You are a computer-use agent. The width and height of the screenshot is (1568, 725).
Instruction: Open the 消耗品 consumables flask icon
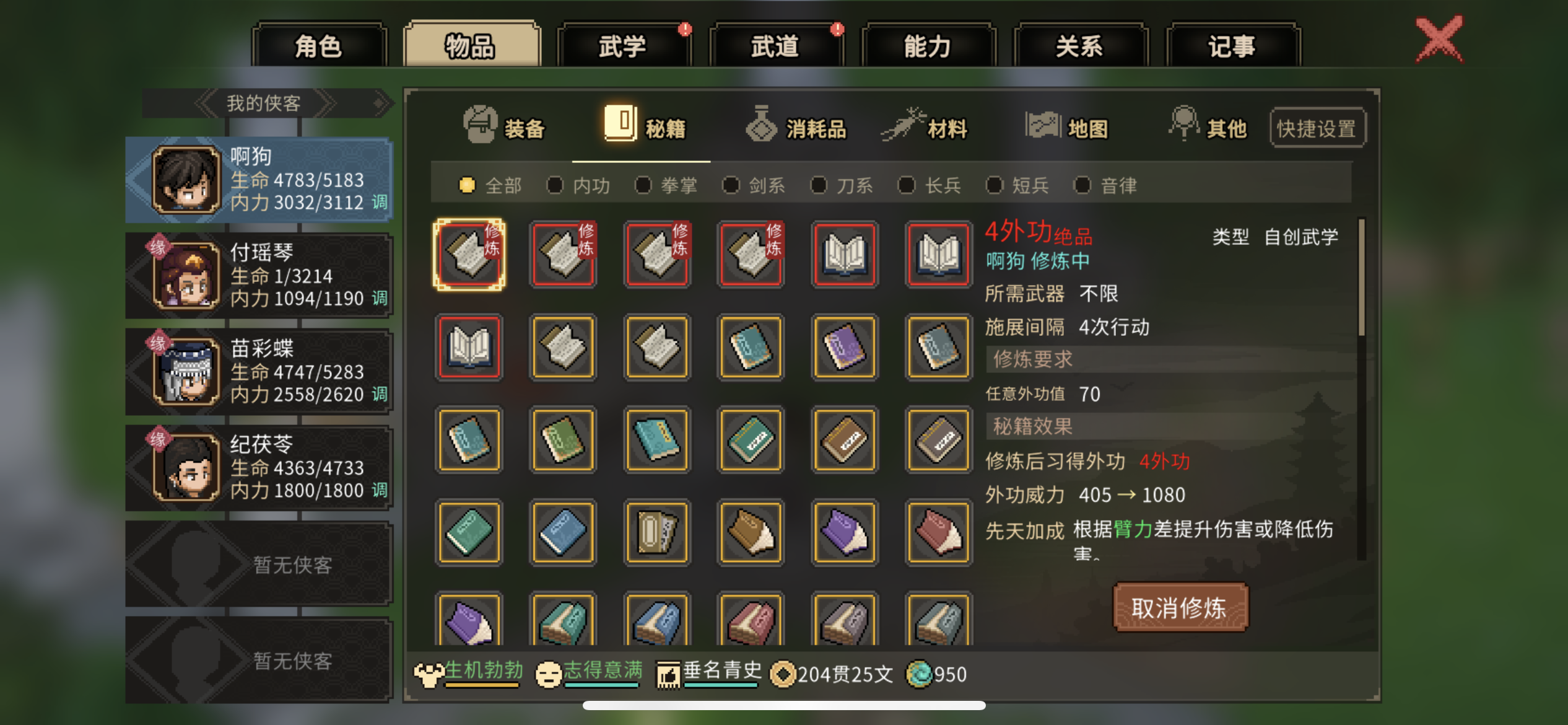[761, 124]
